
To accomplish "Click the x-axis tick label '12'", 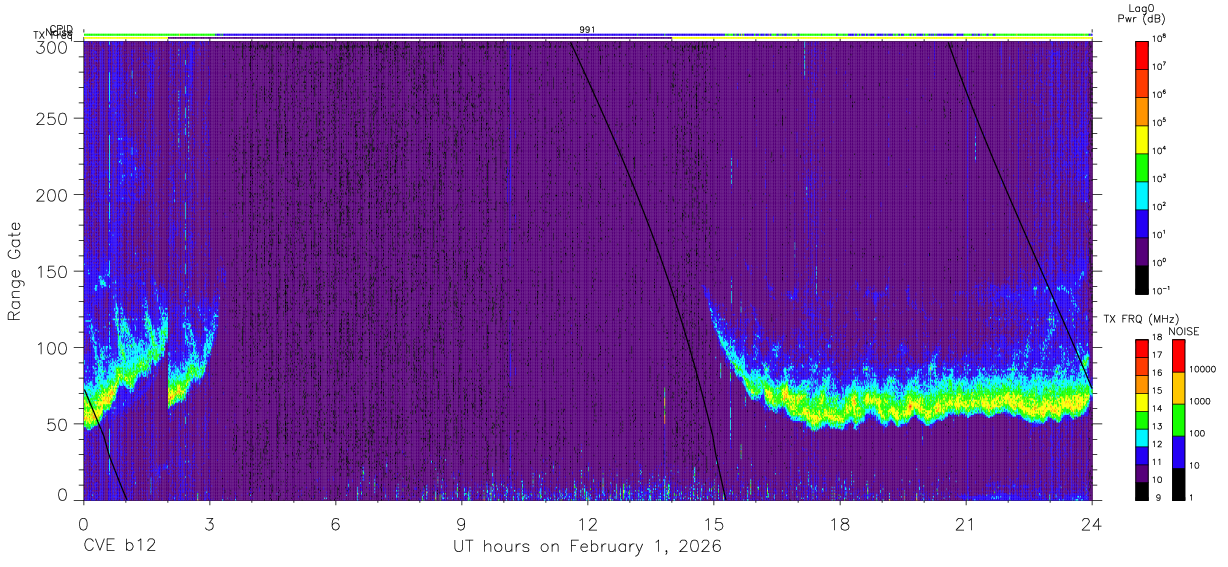I will pyautogui.click(x=587, y=524).
